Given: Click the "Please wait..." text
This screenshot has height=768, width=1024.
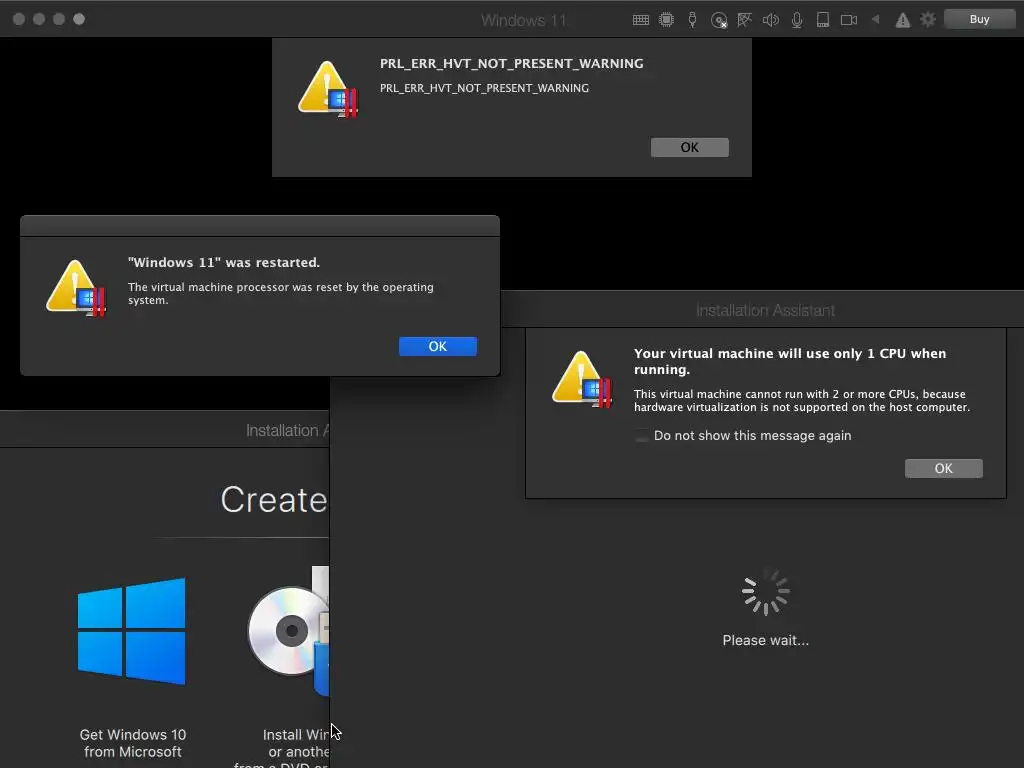Looking at the screenshot, I should point(765,641).
